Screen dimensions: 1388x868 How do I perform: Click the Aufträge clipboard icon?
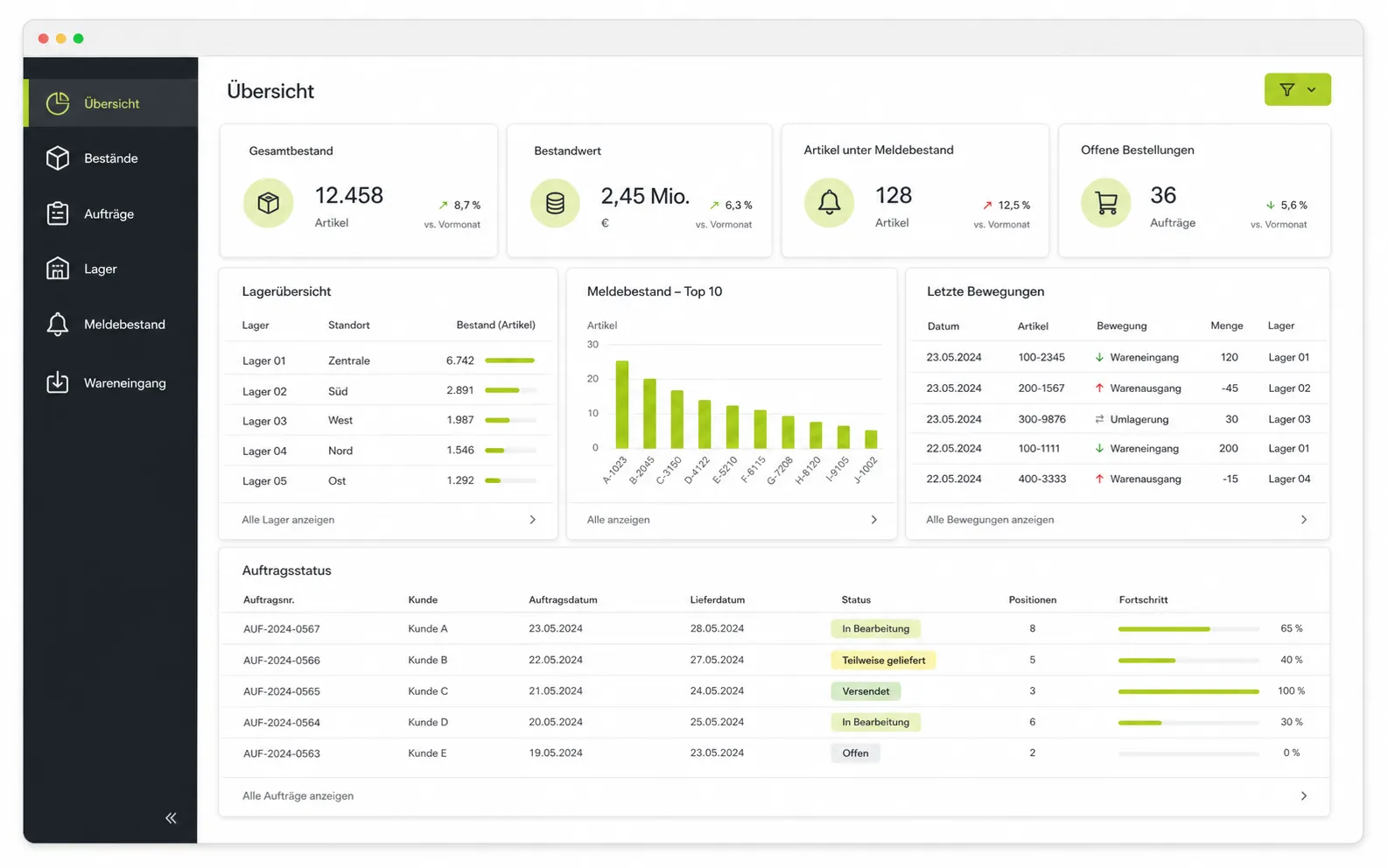point(58,213)
